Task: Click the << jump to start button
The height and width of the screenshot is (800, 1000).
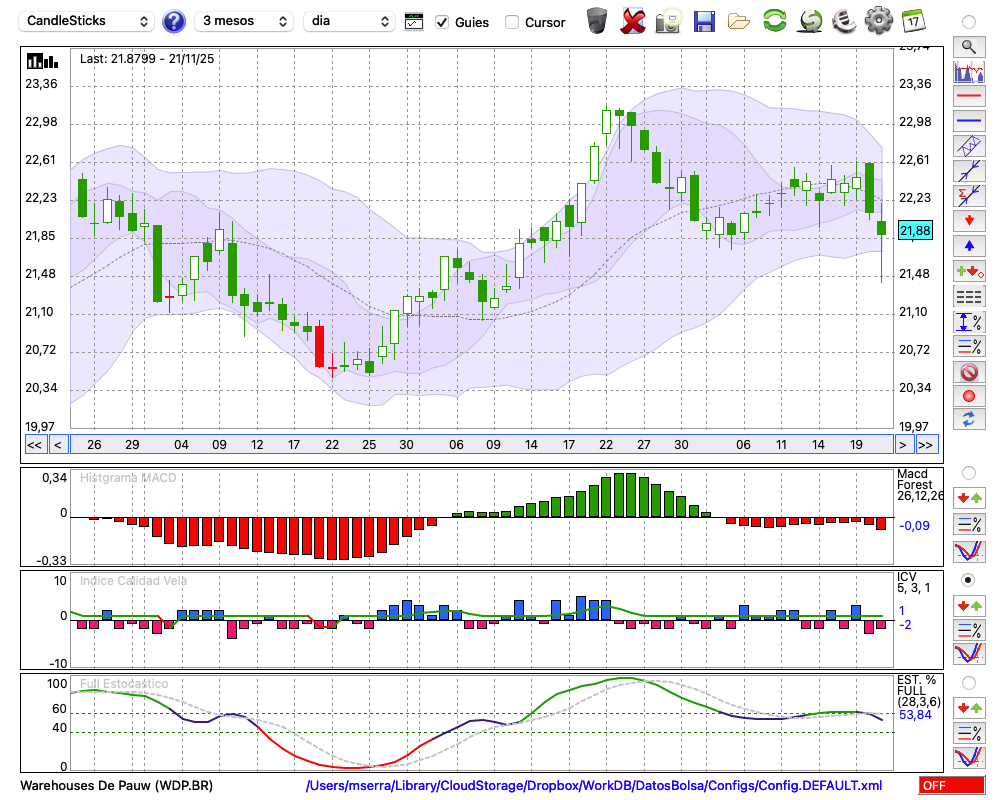Action: tap(34, 444)
